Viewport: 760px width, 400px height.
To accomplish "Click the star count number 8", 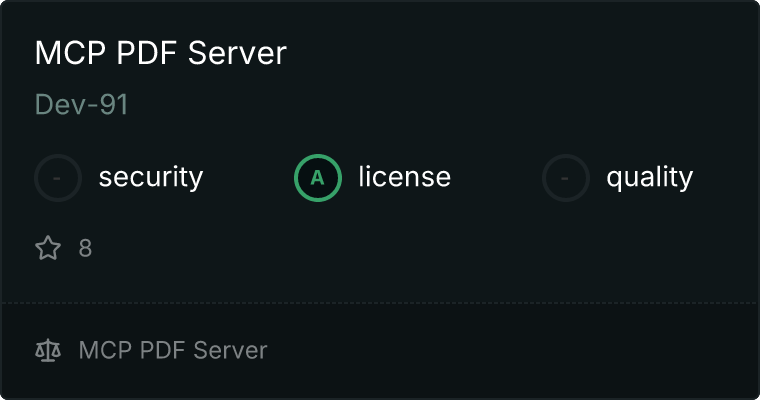I will 85,248.
